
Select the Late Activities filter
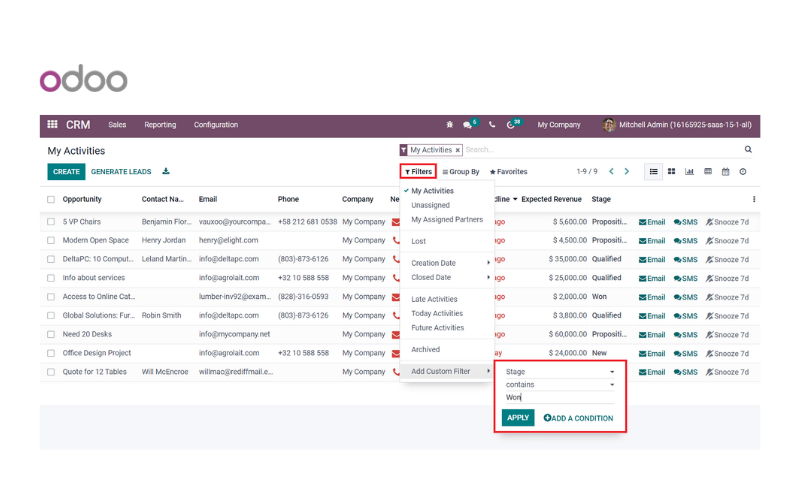click(434, 299)
